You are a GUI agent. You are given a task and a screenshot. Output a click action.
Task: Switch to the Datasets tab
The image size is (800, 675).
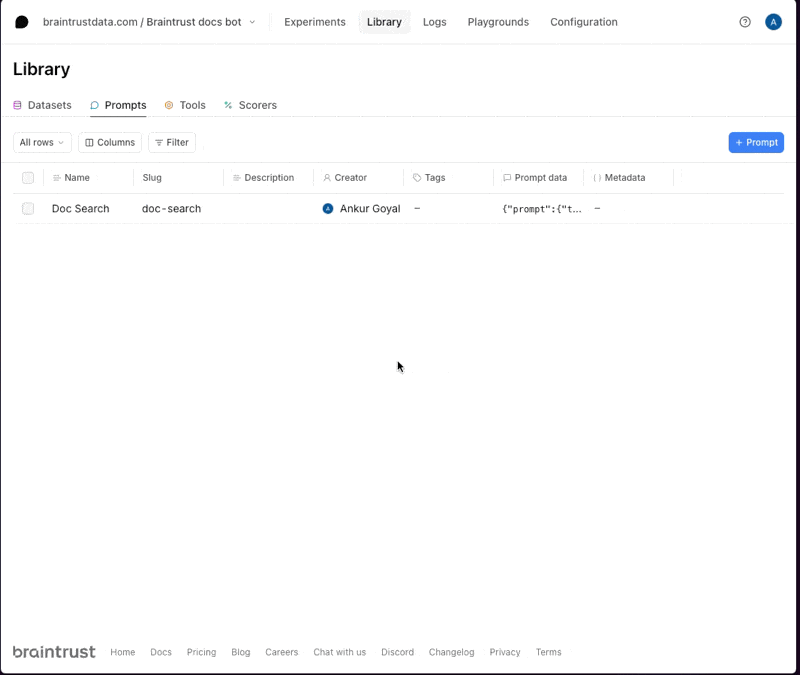(x=42, y=105)
